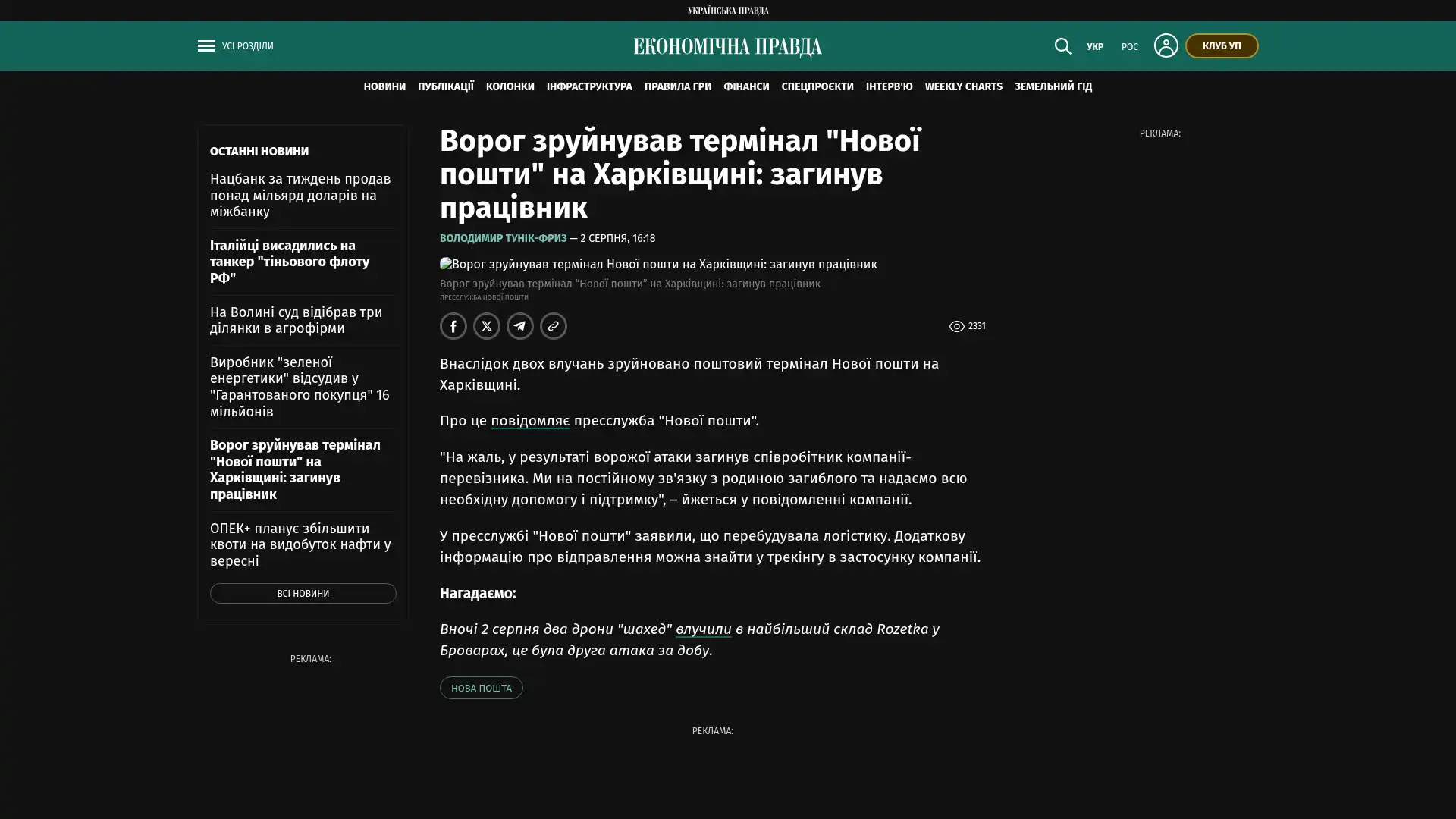
Task: Open Земельний гід section
Action: (x=1053, y=87)
